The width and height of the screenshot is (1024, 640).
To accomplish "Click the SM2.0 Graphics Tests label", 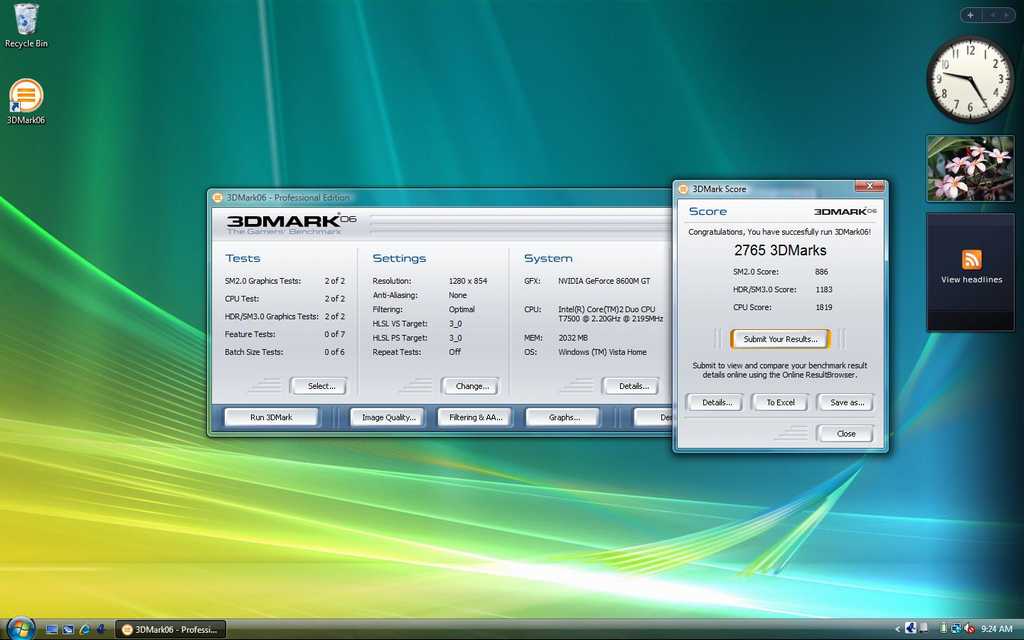I will coord(263,281).
